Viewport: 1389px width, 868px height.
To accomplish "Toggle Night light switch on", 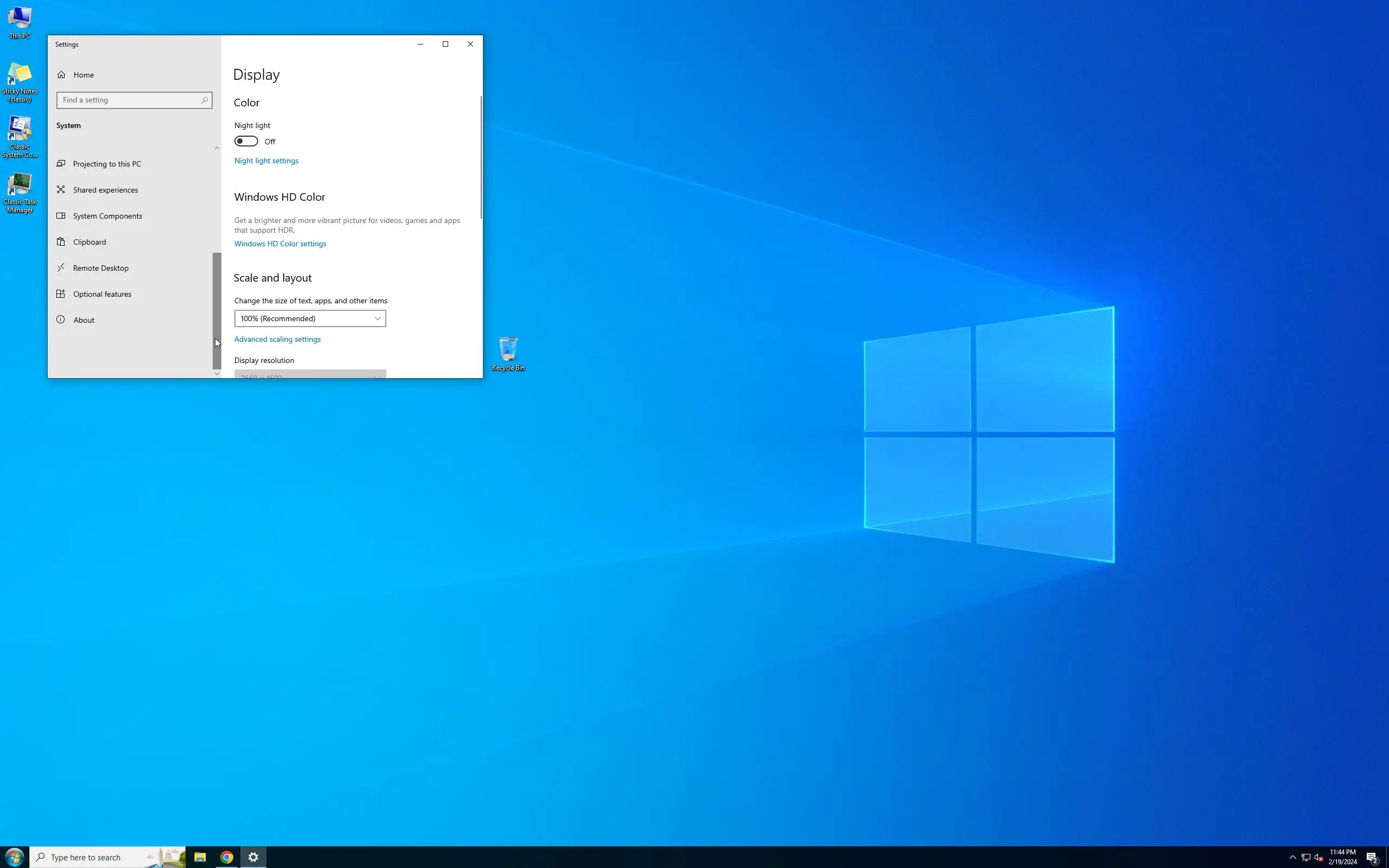I will point(246,141).
